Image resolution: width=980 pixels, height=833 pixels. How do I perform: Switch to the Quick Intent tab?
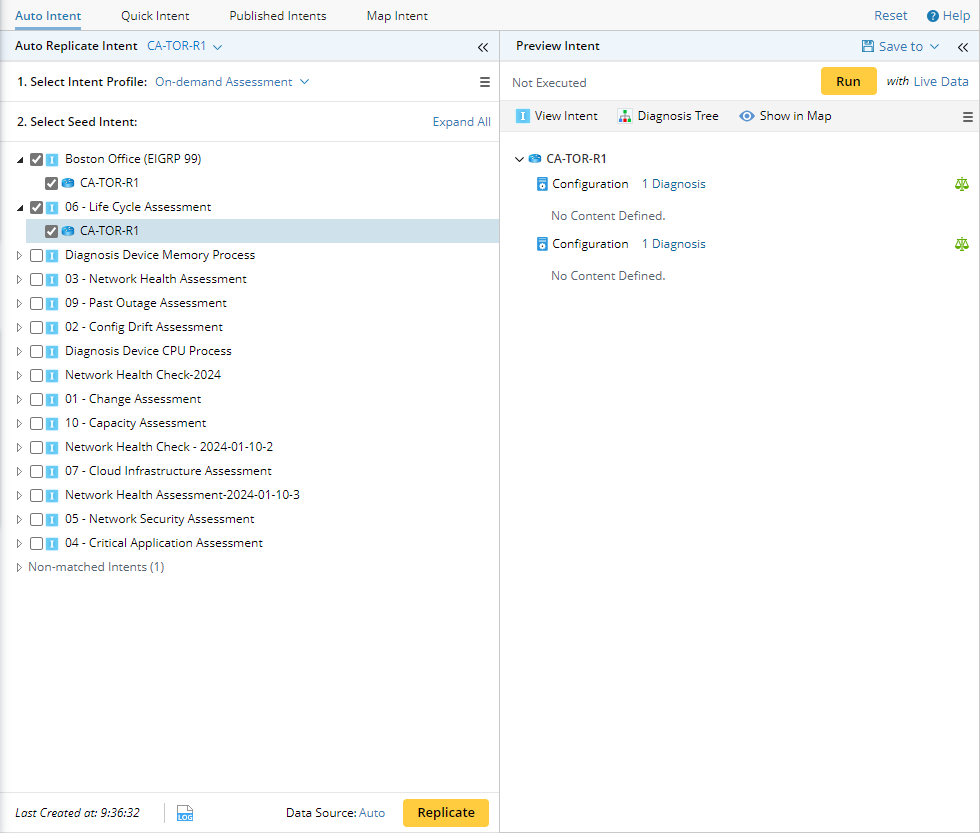pos(155,16)
